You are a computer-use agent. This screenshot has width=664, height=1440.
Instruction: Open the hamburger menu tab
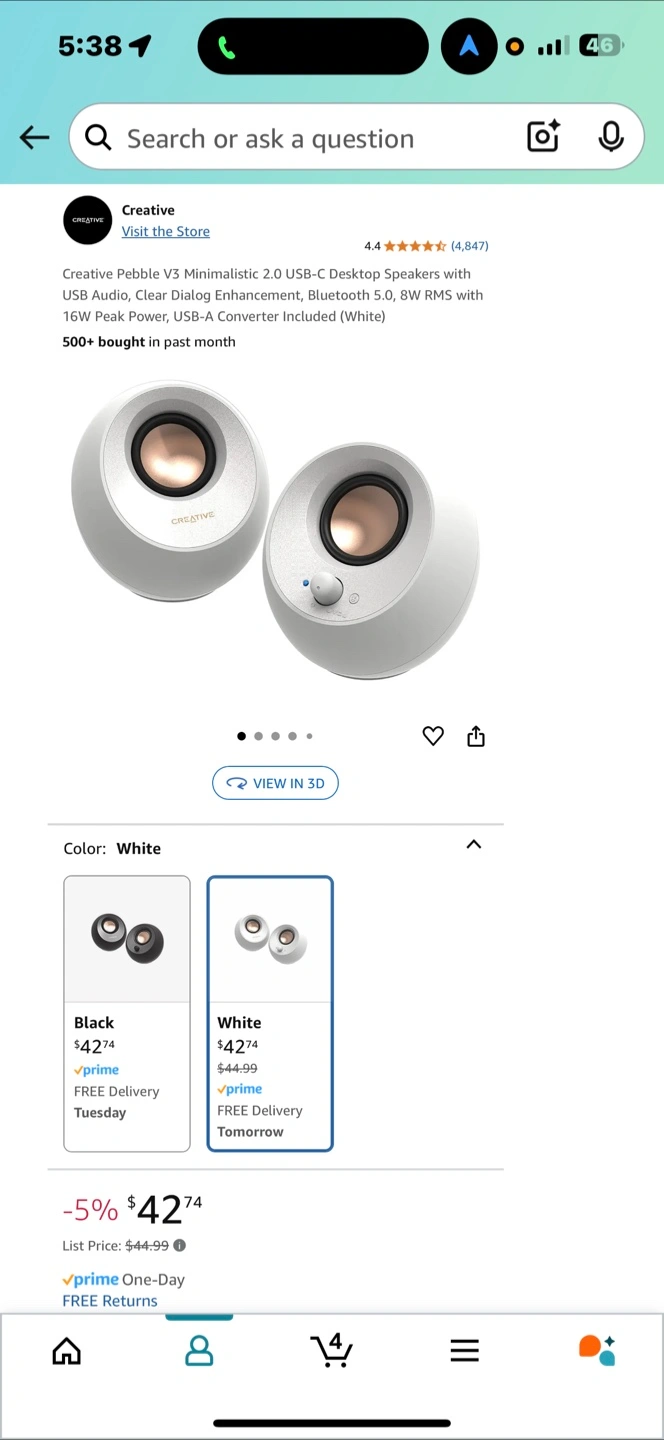[464, 1351]
